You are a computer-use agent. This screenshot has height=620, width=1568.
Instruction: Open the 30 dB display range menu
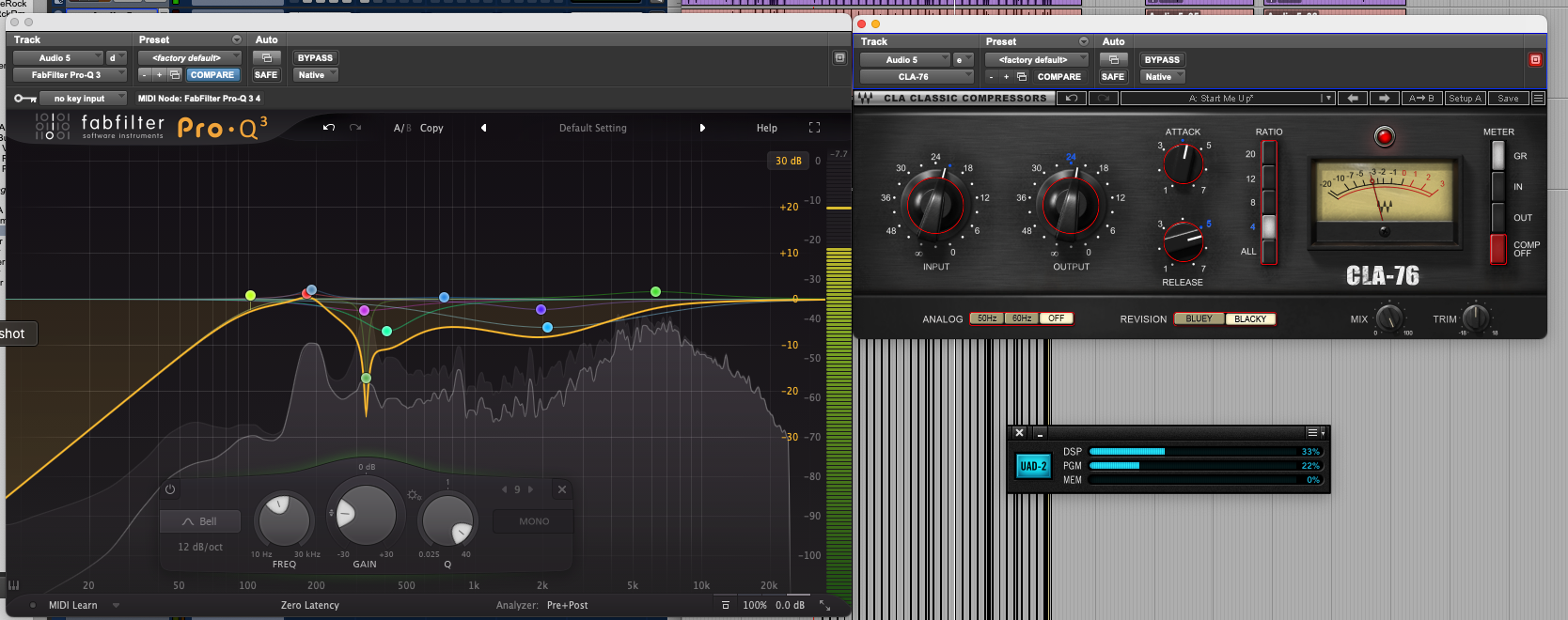pyautogui.click(x=788, y=161)
